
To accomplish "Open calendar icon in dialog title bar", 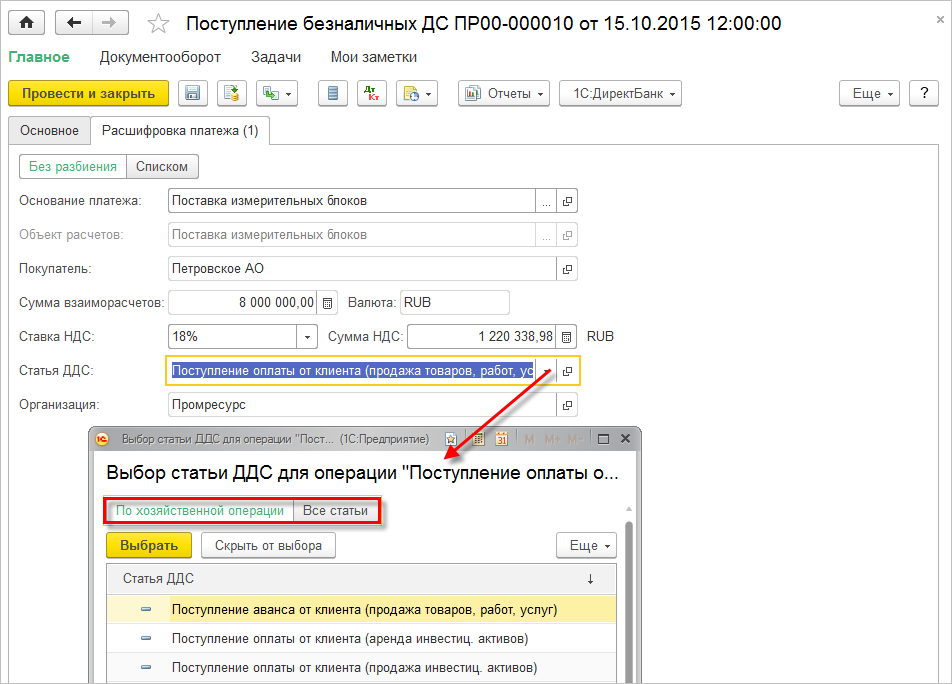I will coord(501,439).
